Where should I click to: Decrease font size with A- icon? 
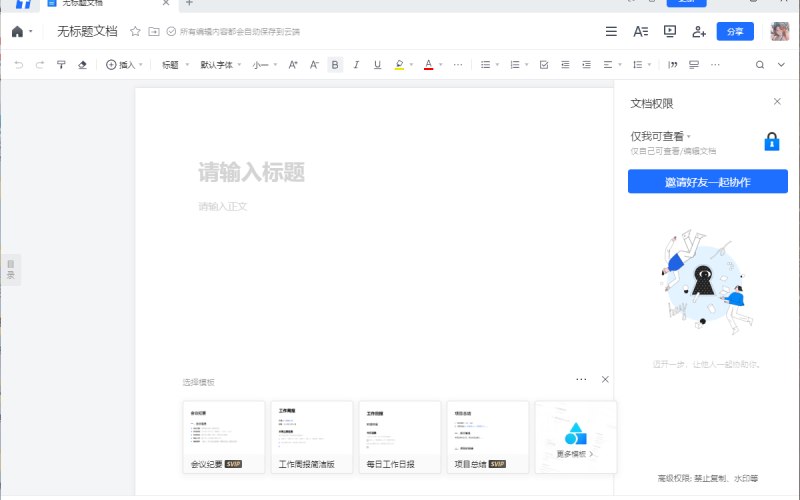pos(314,65)
